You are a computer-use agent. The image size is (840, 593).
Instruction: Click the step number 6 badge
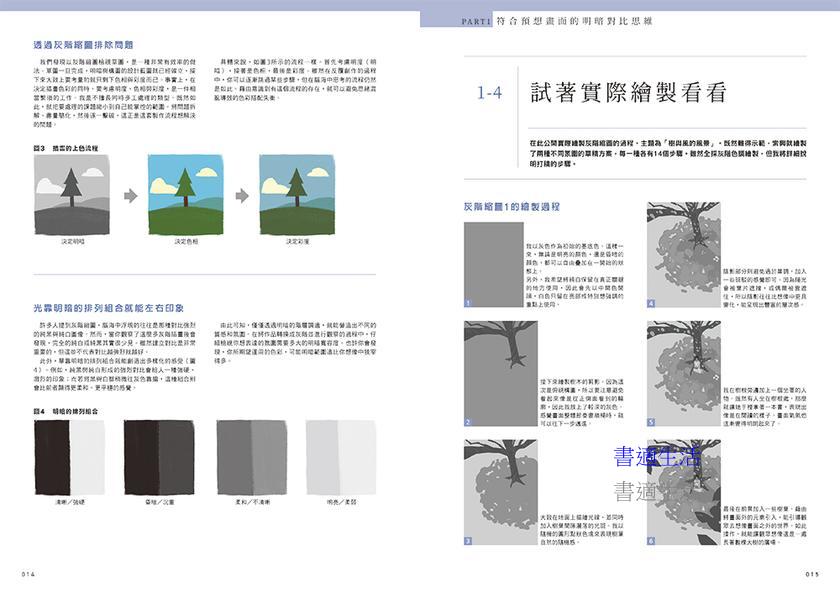(x=651, y=541)
